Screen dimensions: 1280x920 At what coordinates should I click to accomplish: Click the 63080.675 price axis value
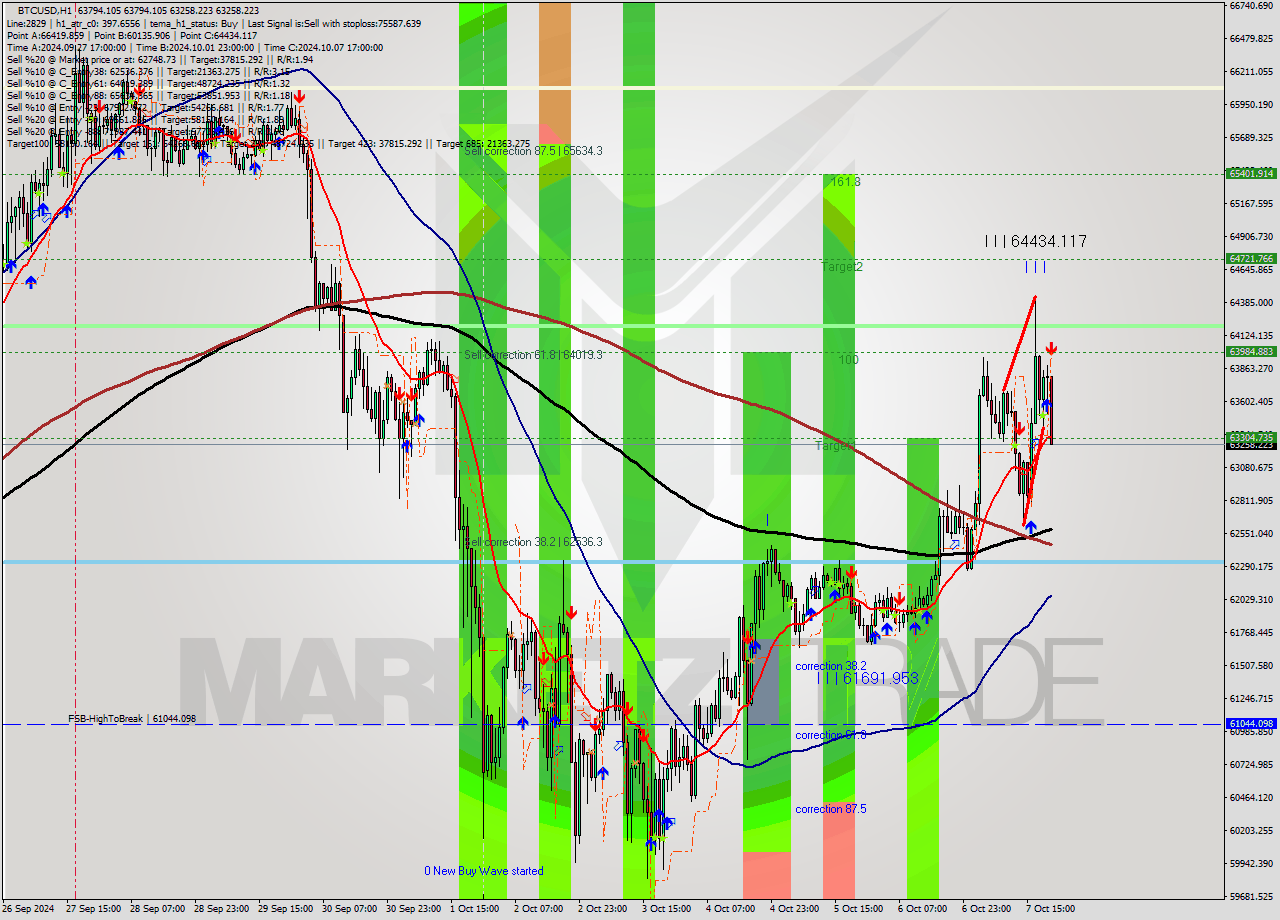(x=1250, y=467)
